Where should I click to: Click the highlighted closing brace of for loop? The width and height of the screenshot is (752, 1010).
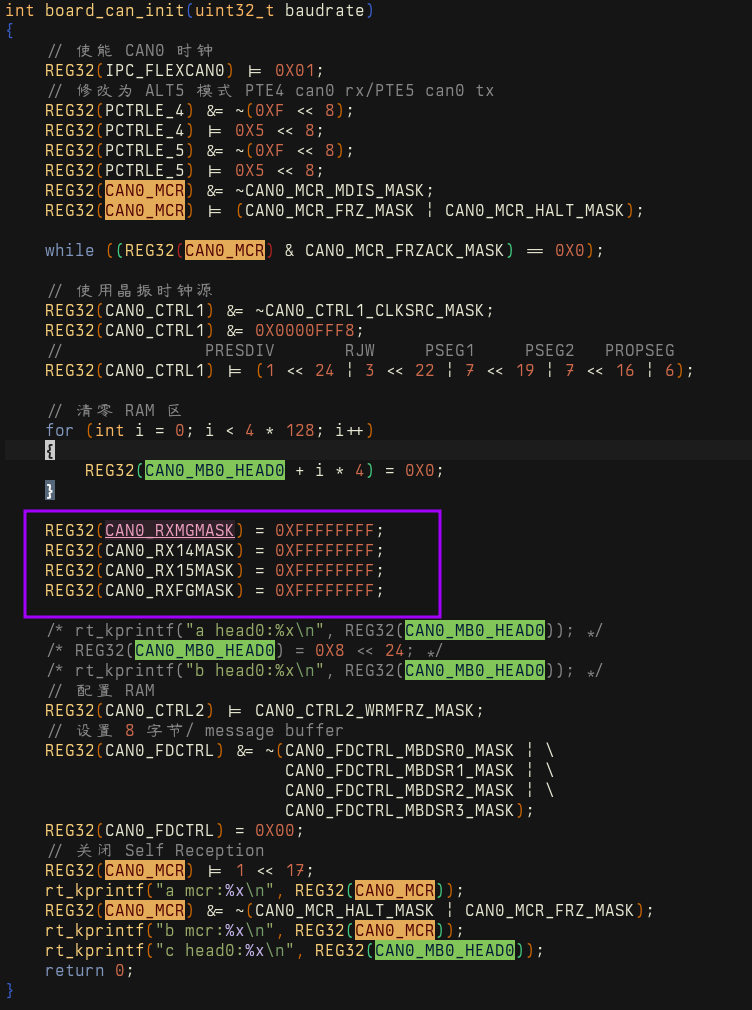(50, 490)
